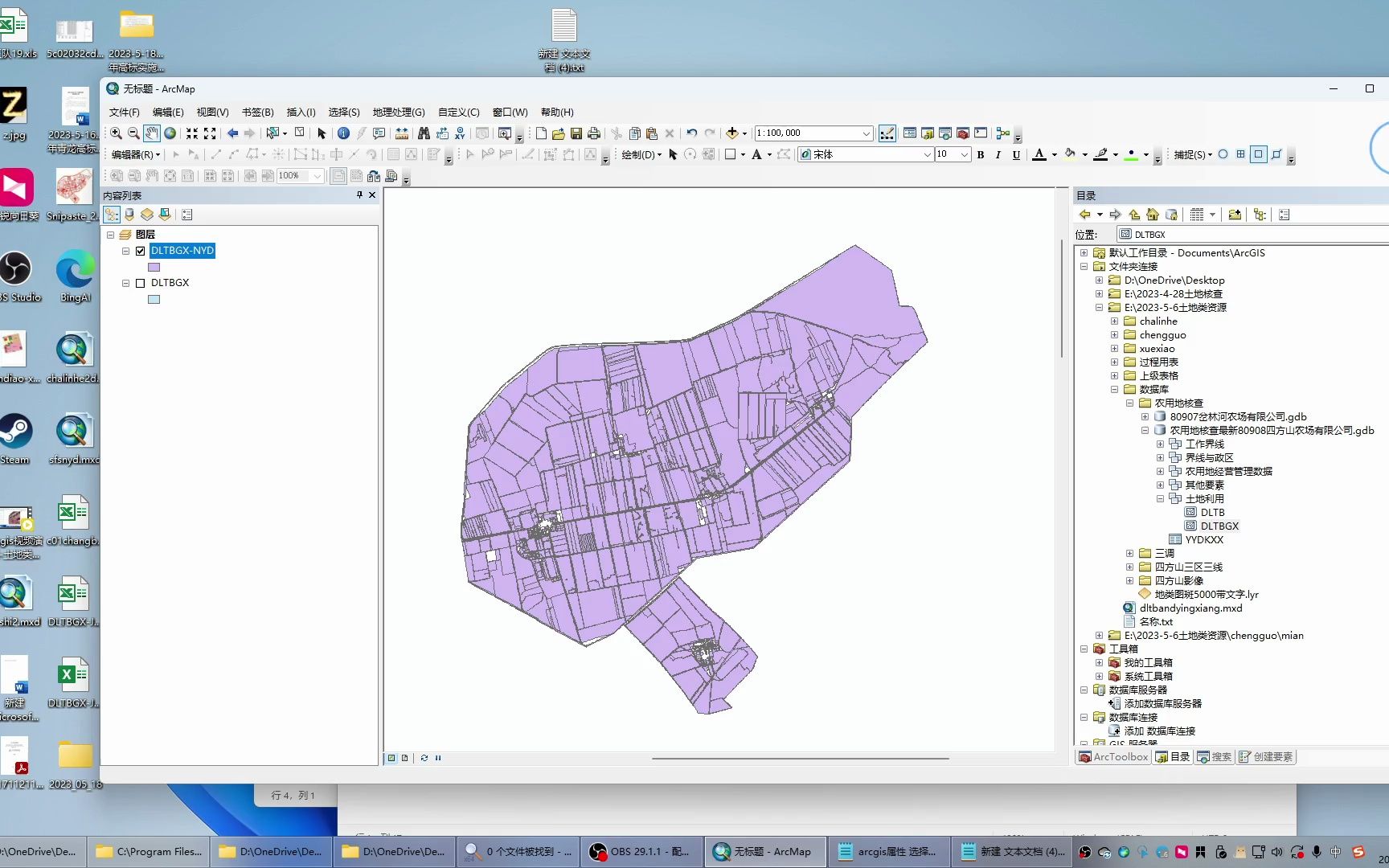Click the Measure tool on the toolbar
1389x868 pixels.
click(402, 133)
